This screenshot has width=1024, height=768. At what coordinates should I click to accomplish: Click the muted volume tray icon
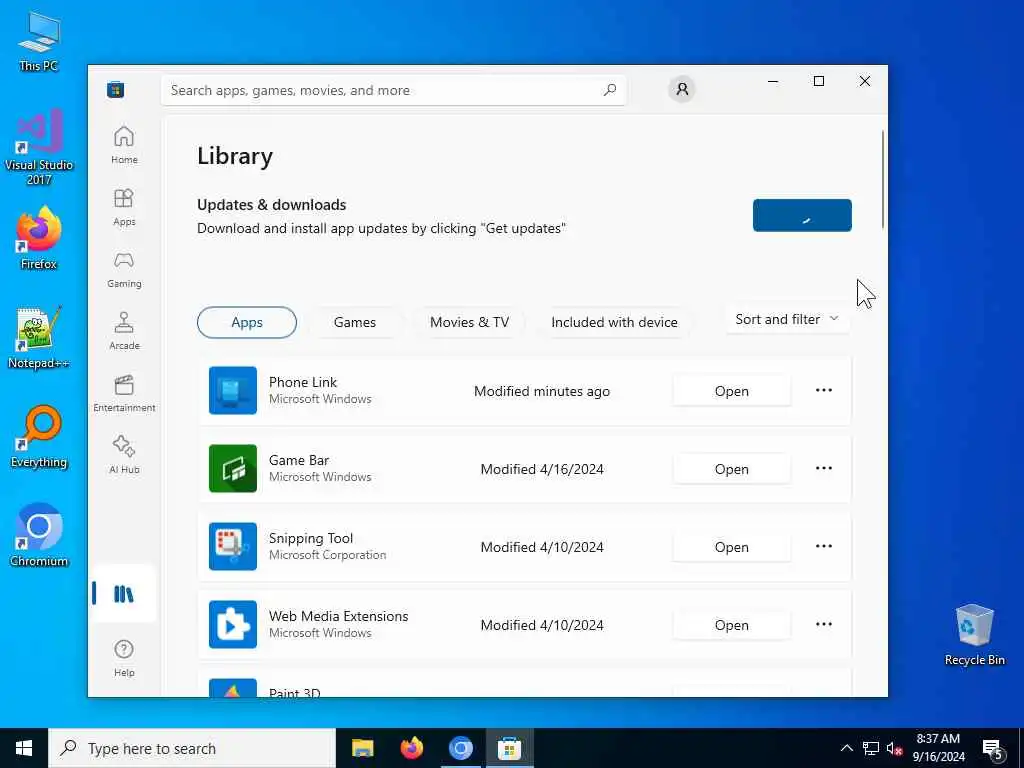894,748
